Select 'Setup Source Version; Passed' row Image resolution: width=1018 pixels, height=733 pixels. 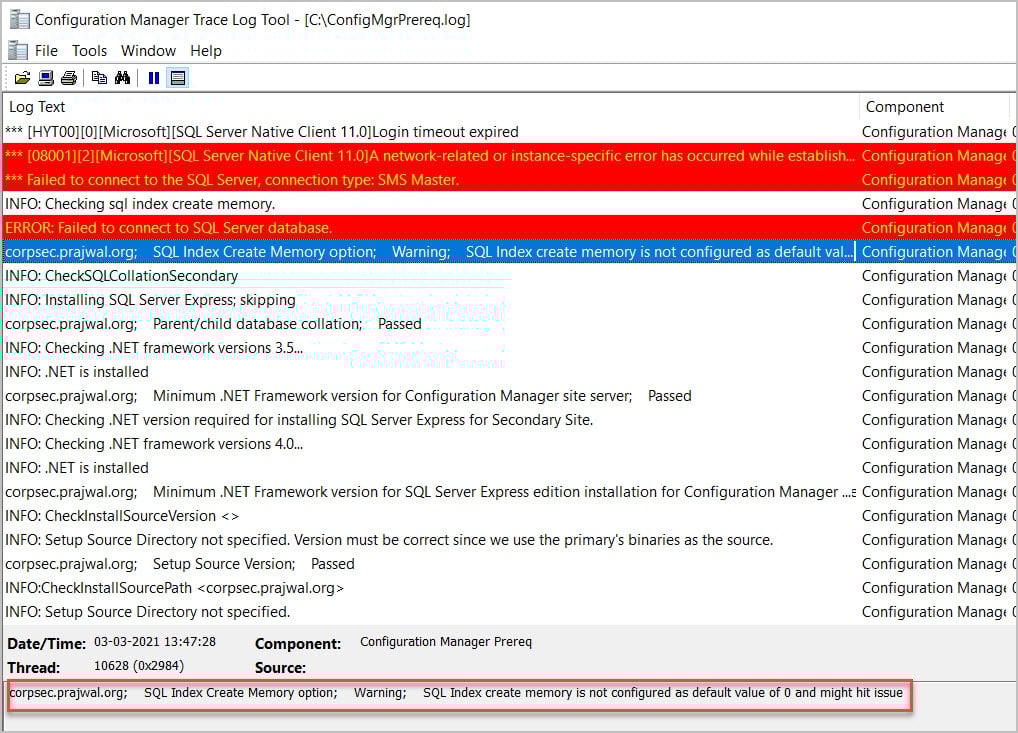click(x=509, y=564)
